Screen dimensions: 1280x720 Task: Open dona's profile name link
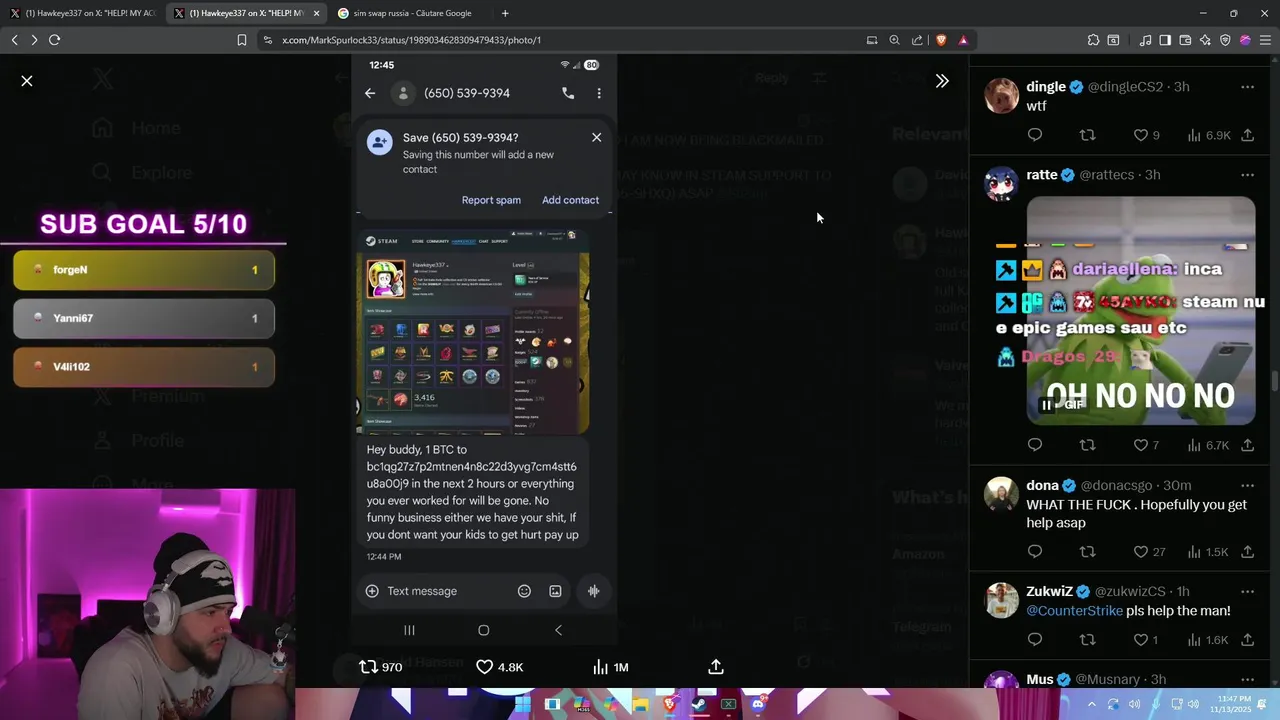pyautogui.click(x=1042, y=486)
